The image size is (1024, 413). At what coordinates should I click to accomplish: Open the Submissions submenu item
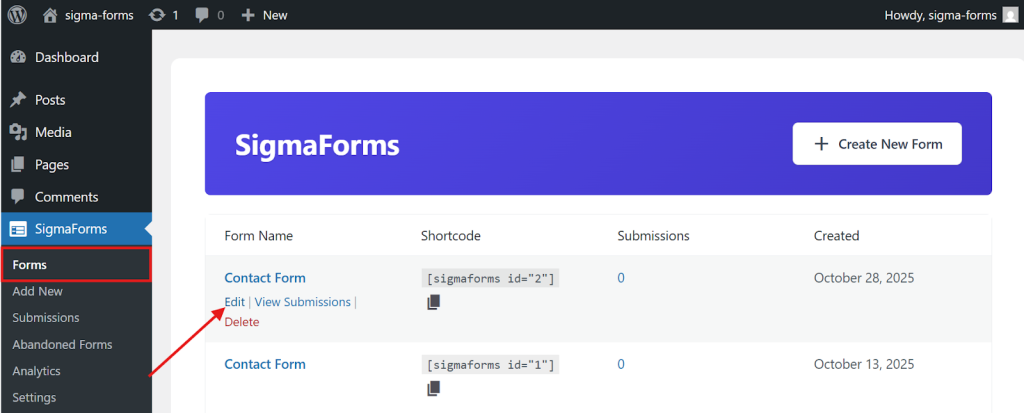pyautogui.click(x=46, y=318)
